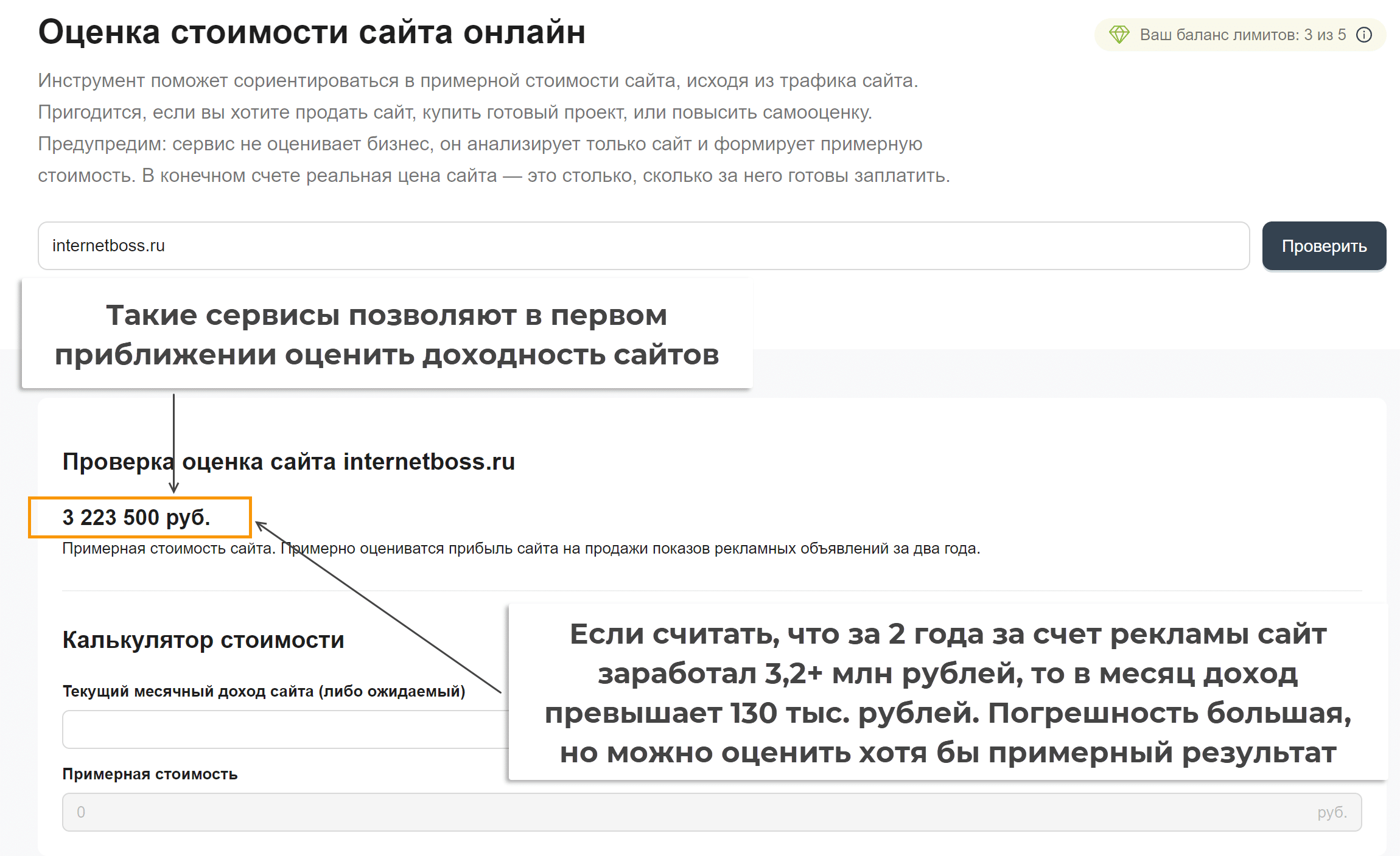Viewport: 1400px width, 856px height.
Task: Click the 'Предупредим: сервис не оценивает бизнес' text
Action: click(480, 144)
